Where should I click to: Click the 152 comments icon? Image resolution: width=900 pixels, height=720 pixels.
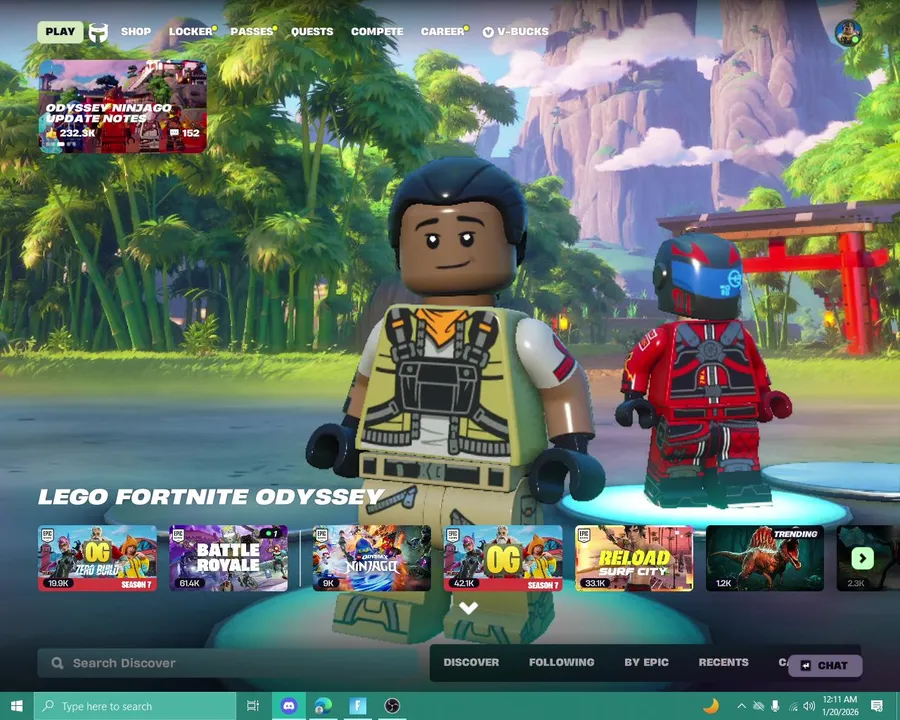[x=174, y=133]
